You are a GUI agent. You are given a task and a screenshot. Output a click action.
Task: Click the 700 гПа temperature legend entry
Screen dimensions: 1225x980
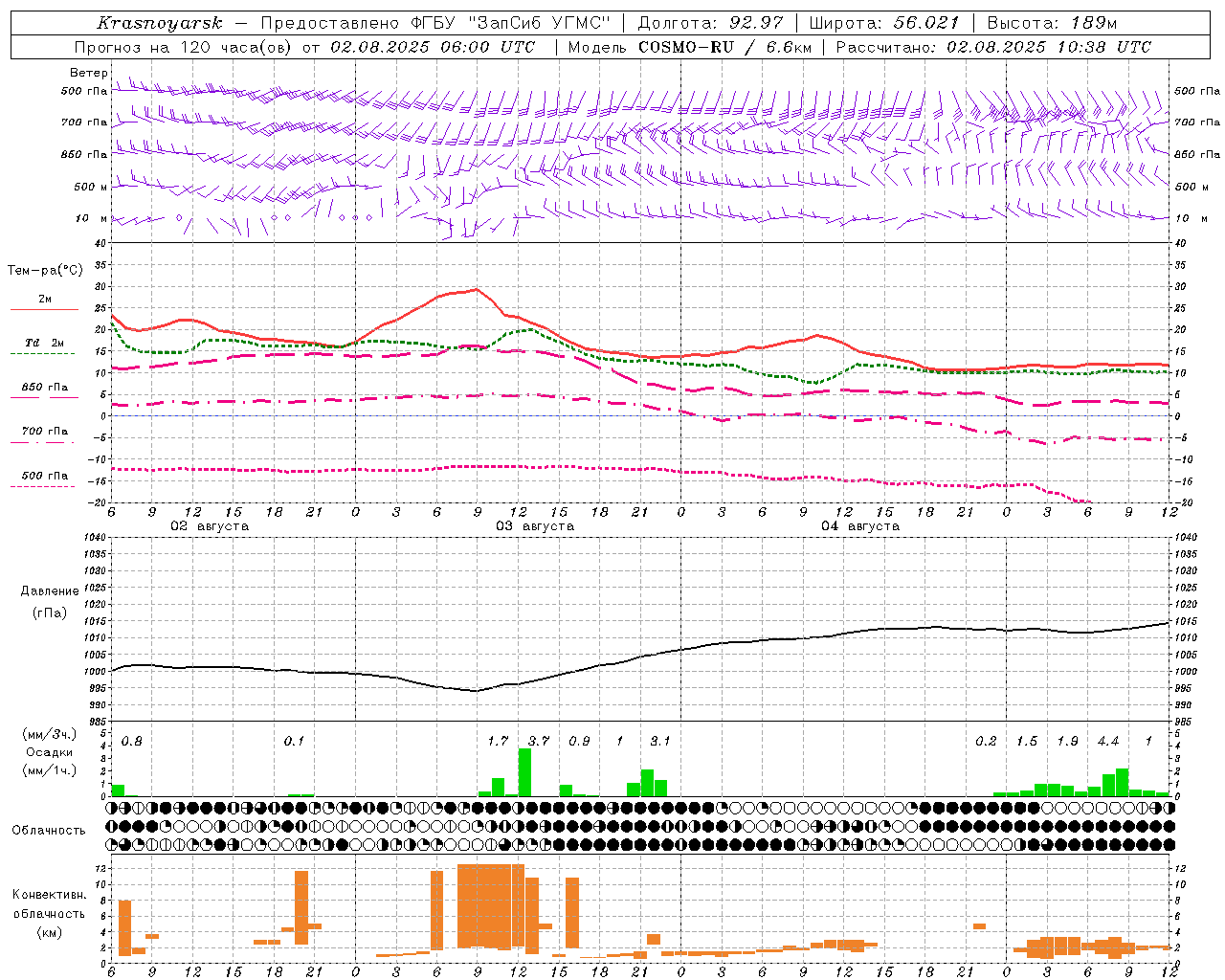tap(45, 432)
